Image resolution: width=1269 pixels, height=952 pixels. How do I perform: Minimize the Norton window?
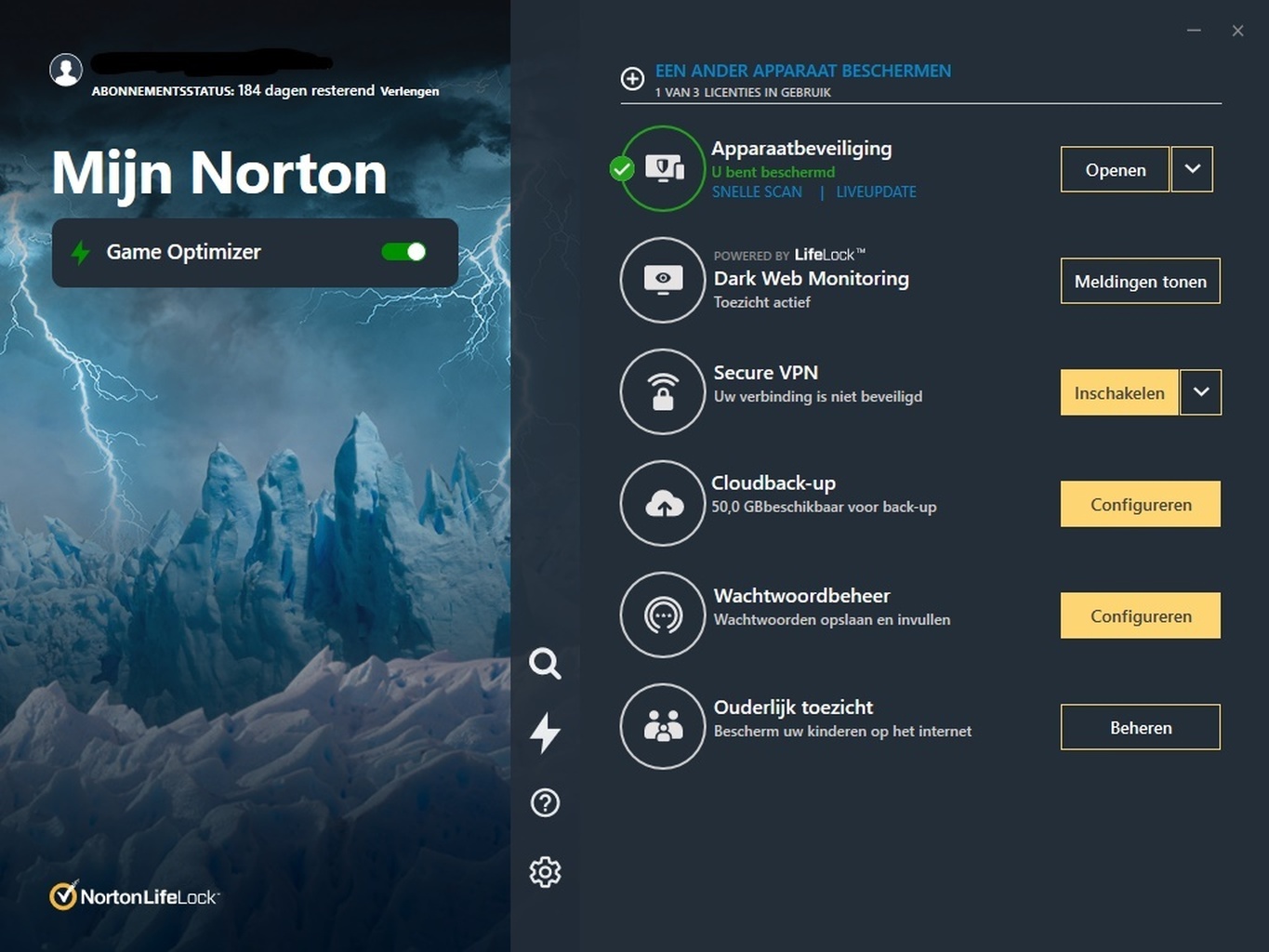pos(1194,31)
